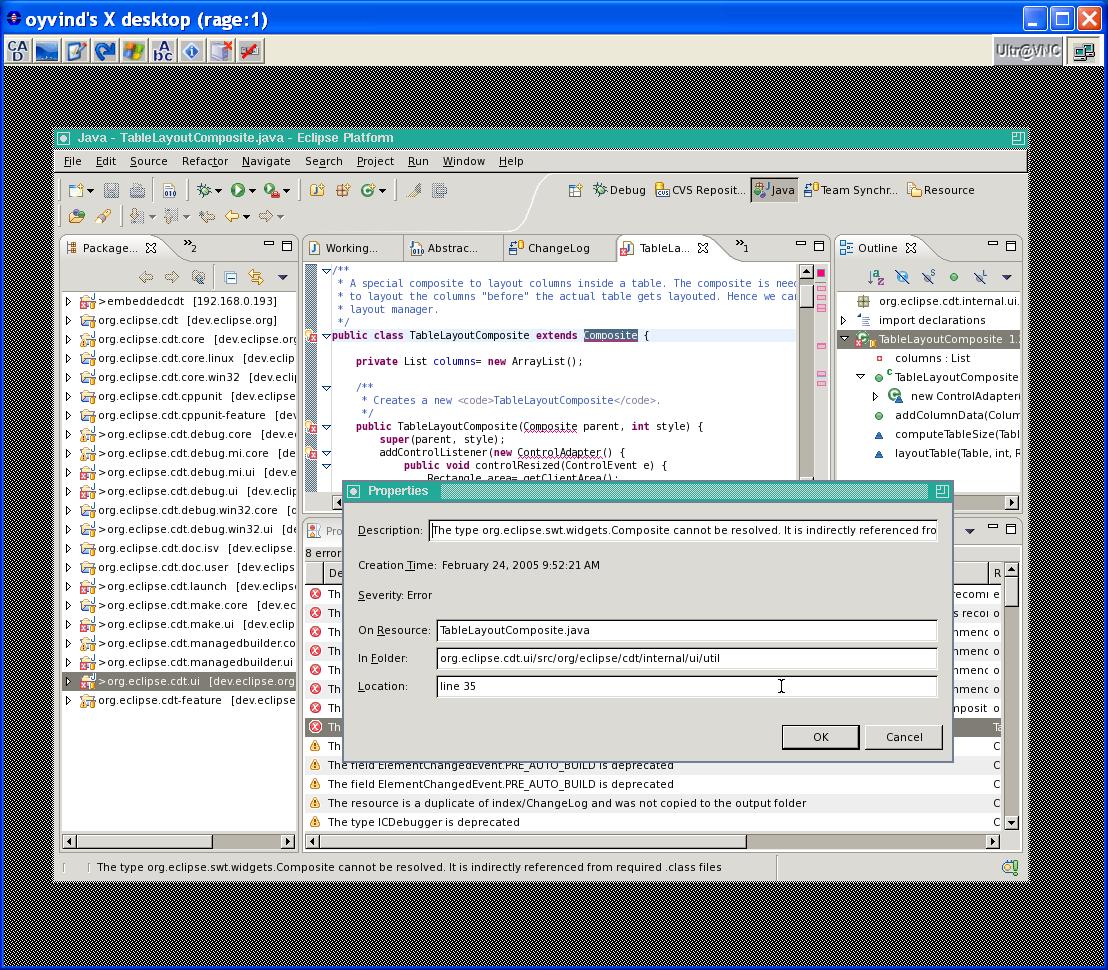1108x970 pixels.
Task: Open the Debug button dropdown arrow
Action: 218,191
